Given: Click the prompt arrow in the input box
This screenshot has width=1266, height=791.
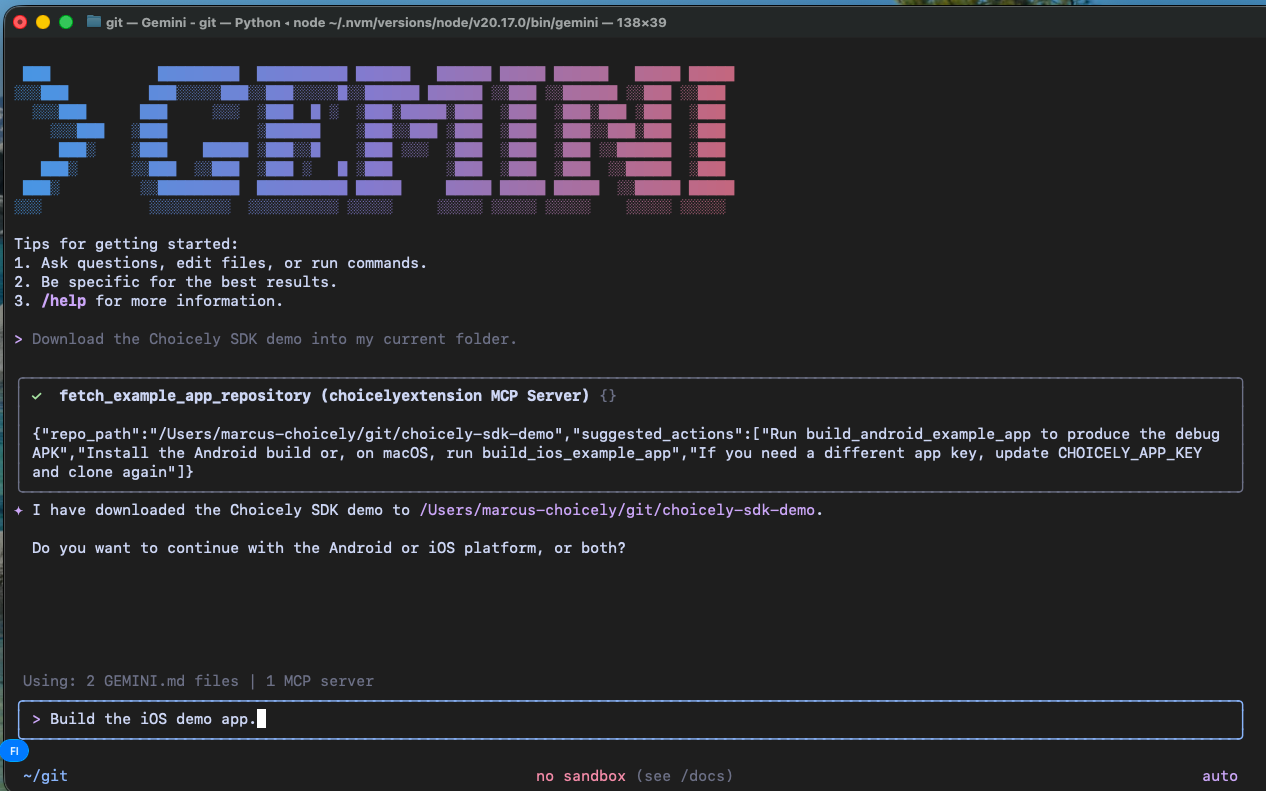Looking at the screenshot, I should 35,718.
